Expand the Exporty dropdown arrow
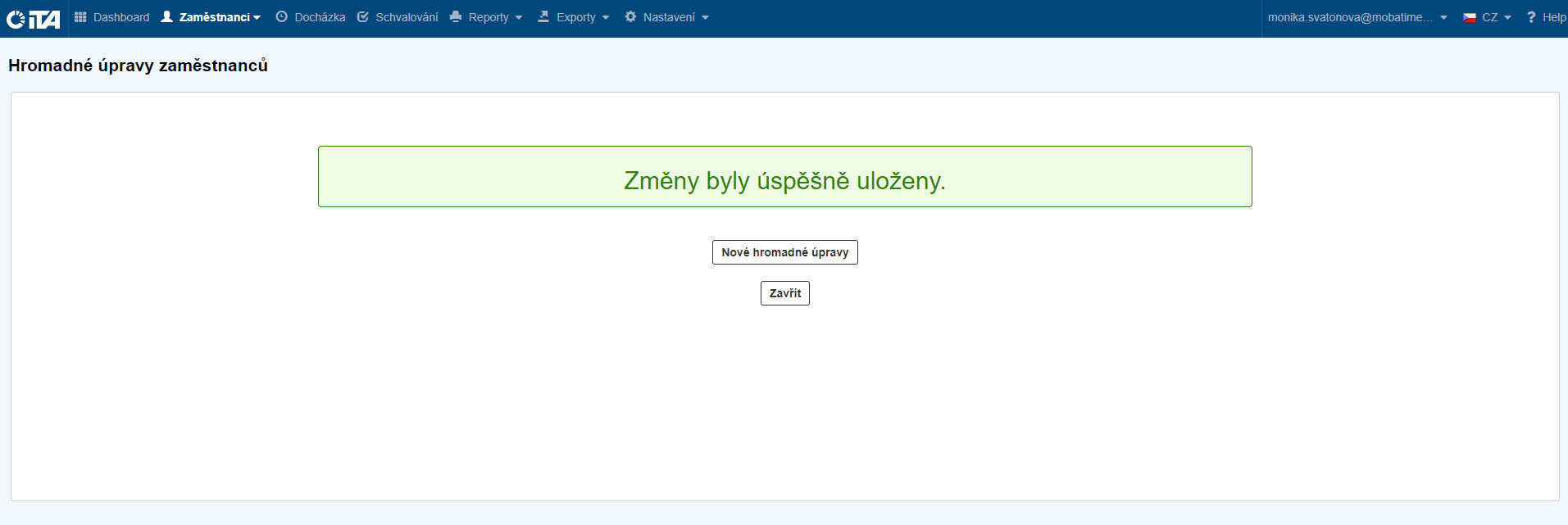Viewport: 1568px width, 525px height. (x=606, y=18)
